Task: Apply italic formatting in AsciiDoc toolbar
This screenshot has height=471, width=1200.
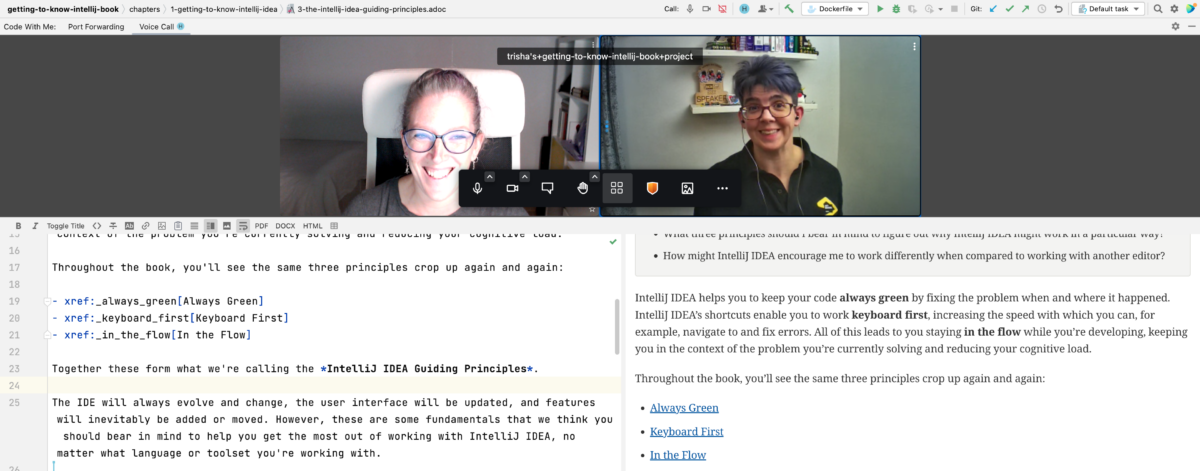Action: [35, 226]
